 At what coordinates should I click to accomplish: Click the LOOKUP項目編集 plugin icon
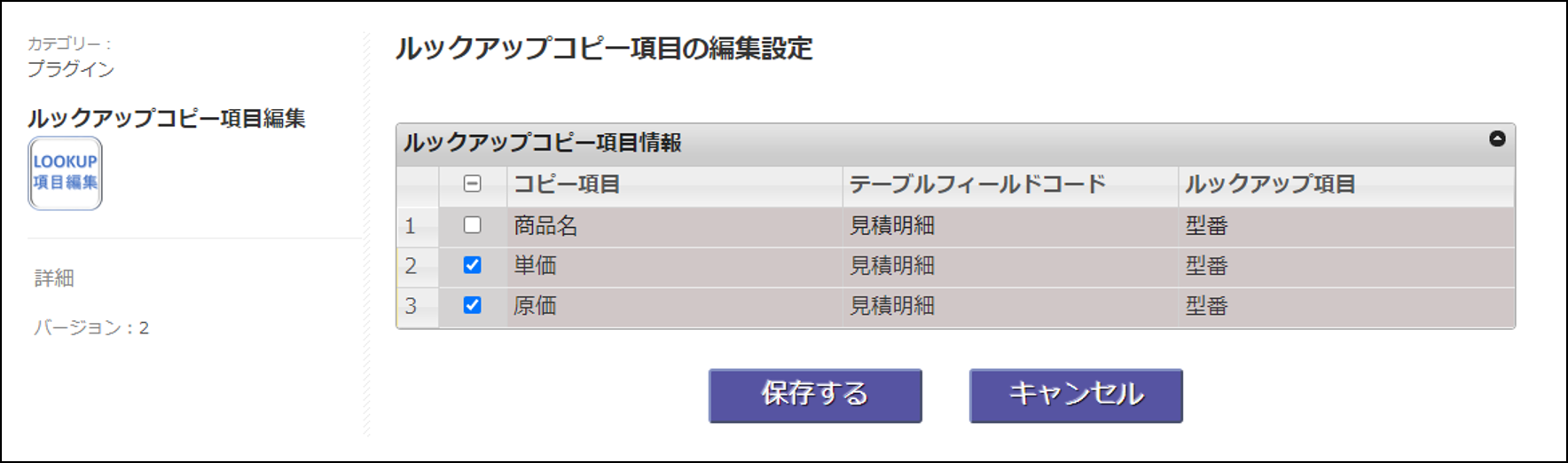pos(66,173)
